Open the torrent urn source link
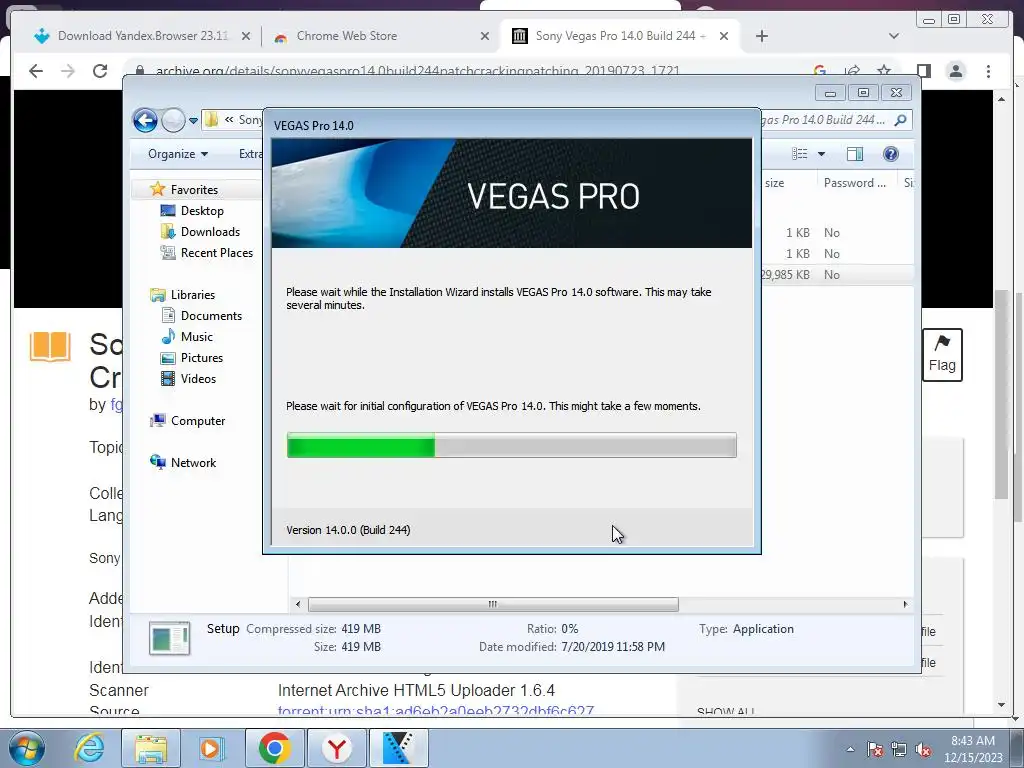The height and width of the screenshot is (768, 1024). click(x=436, y=711)
